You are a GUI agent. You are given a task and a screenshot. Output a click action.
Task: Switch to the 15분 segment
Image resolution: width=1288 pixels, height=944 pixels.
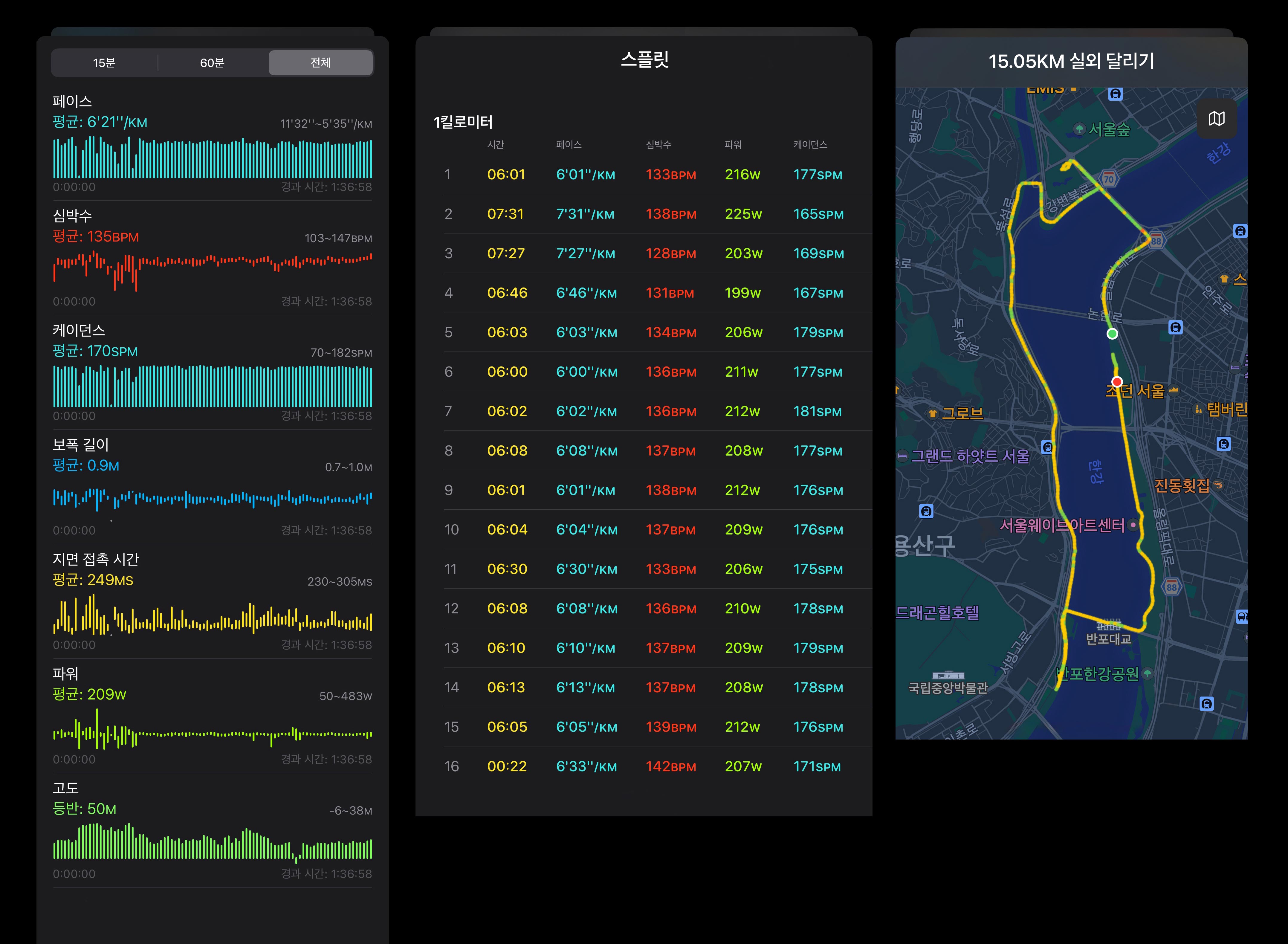[104, 63]
